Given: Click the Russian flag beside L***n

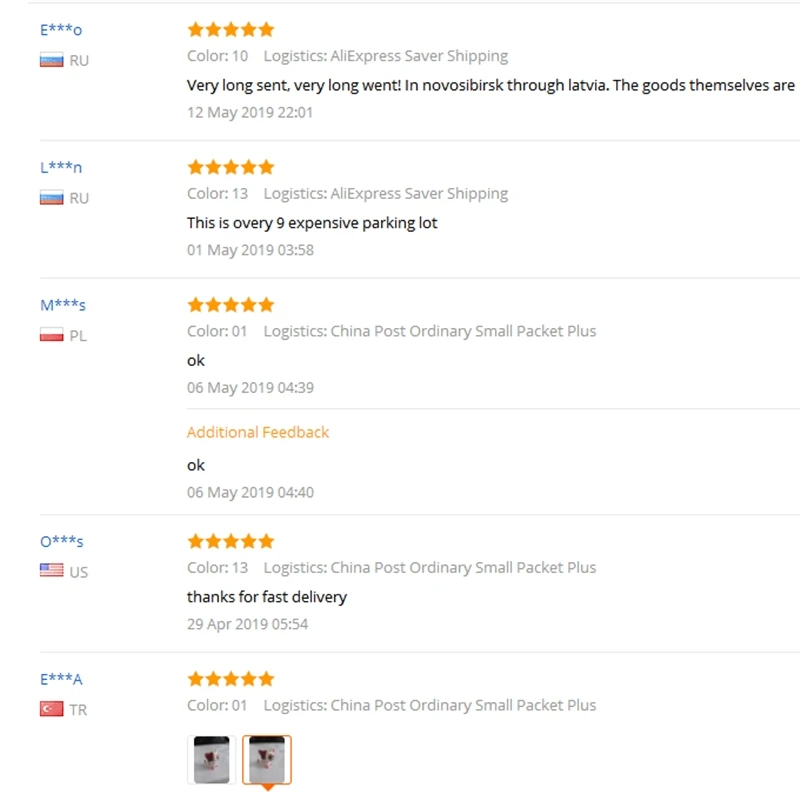Looking at the screenshot, I should click(x=51, y=198).
